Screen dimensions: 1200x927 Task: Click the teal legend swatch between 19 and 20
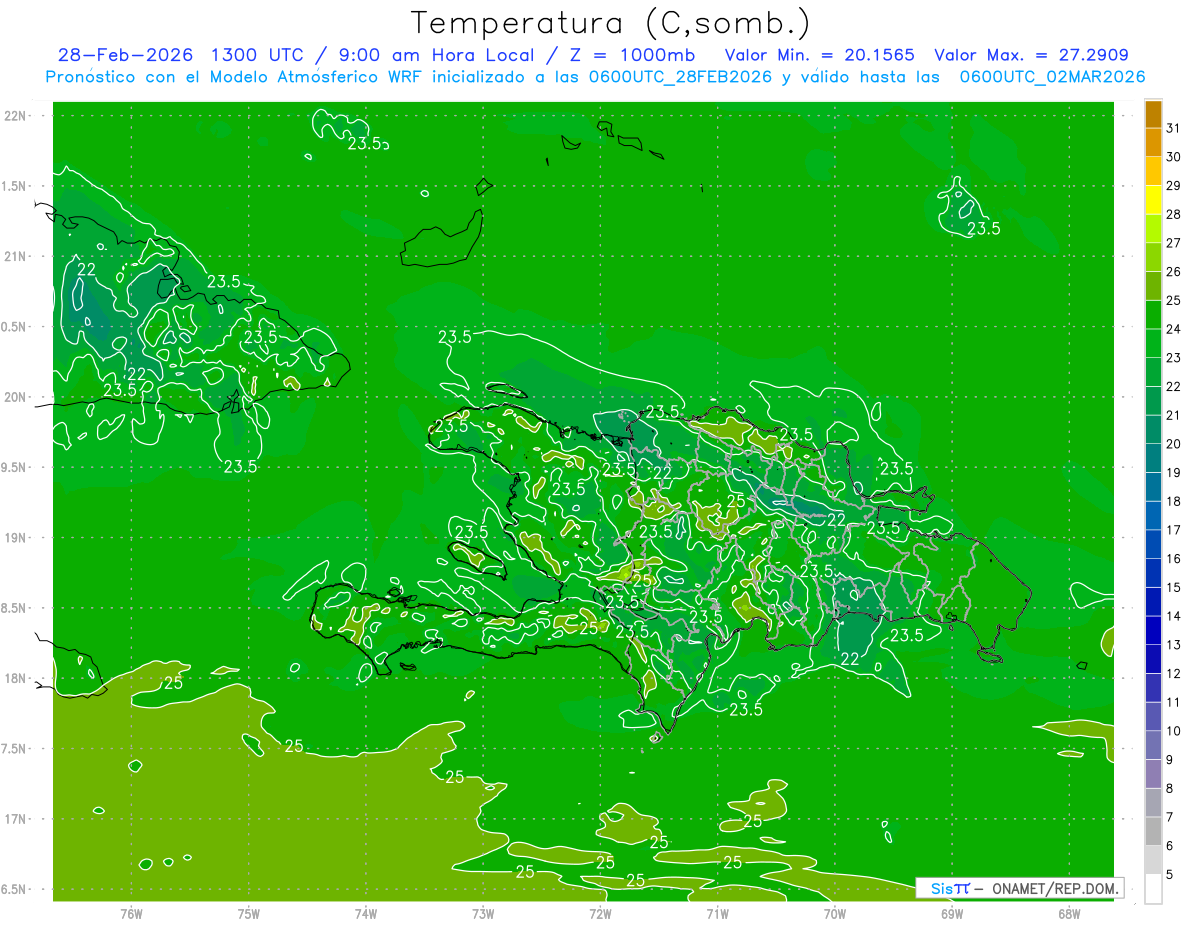1153,458
